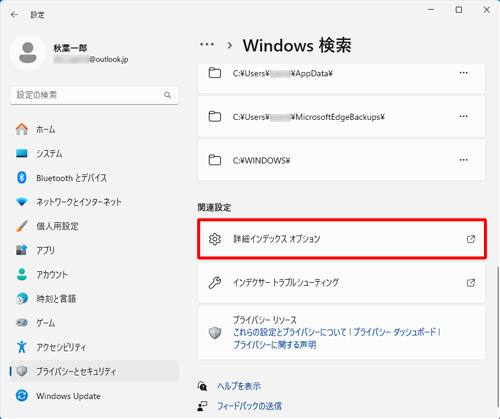
Task: Click the privacy shield icon in sidebar
Action: [22, 371]
